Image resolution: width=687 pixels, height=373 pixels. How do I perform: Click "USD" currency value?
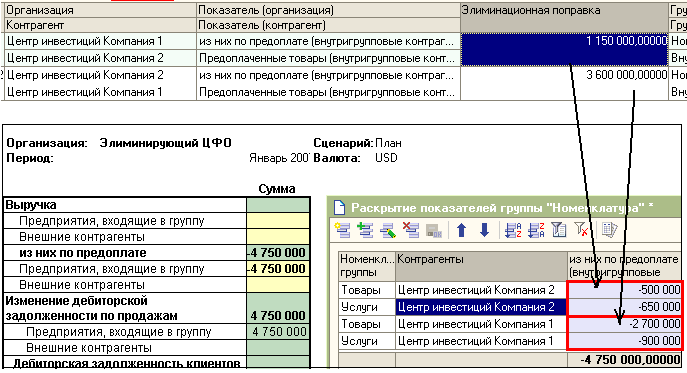(x=386, y=158)
